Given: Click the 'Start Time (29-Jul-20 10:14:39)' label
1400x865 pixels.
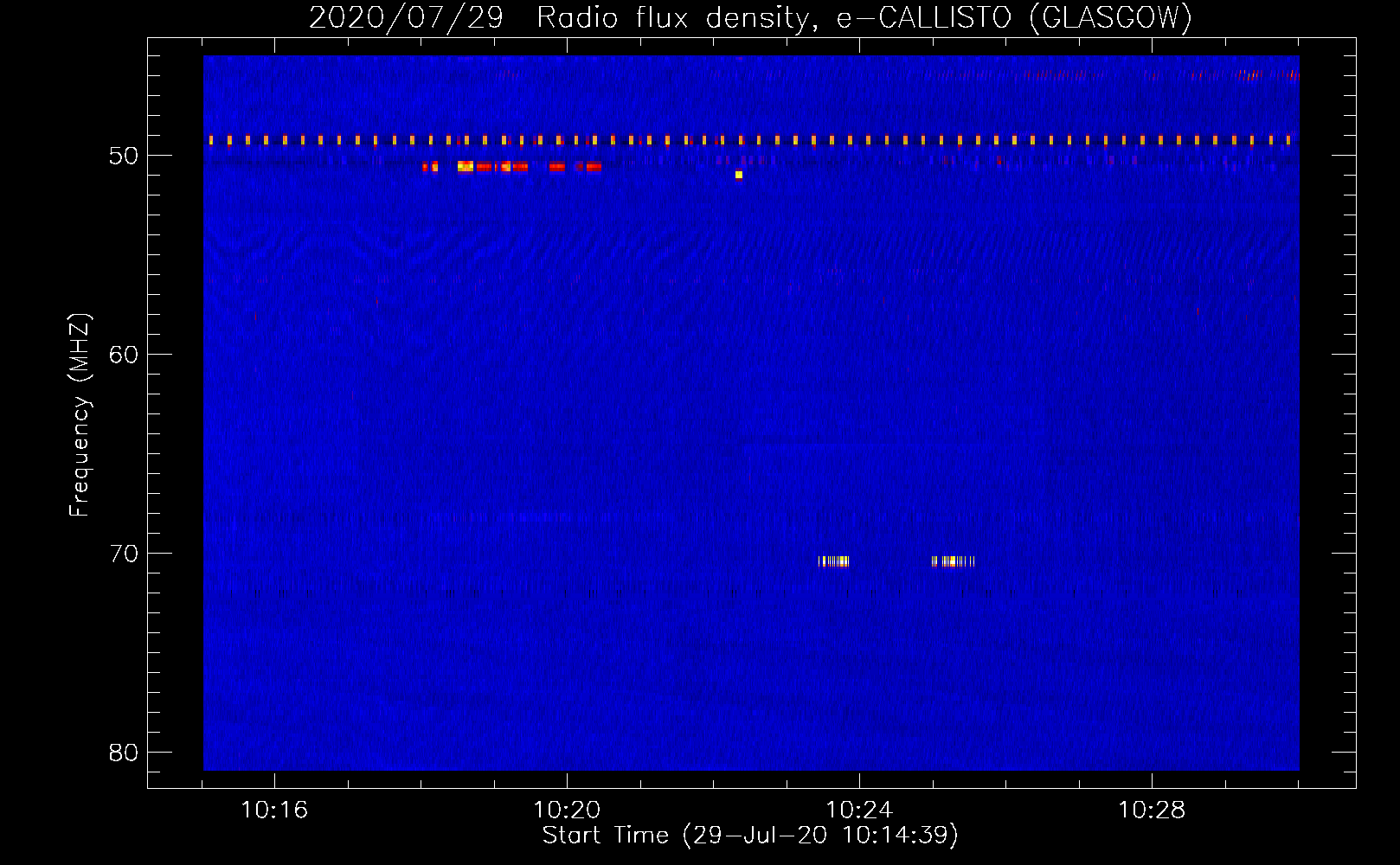Looking at the screenshot, I should (750, 836).
